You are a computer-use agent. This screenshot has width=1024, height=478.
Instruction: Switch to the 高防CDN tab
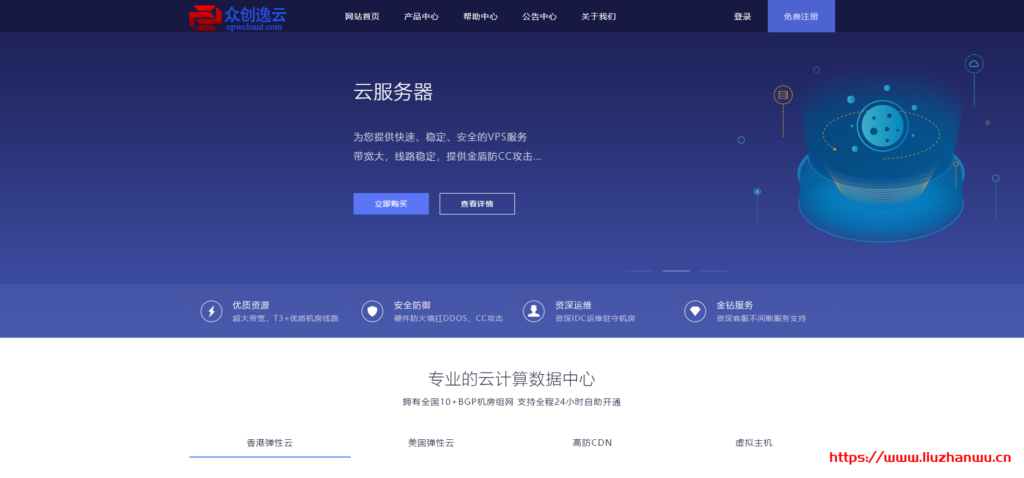[592, 443]
